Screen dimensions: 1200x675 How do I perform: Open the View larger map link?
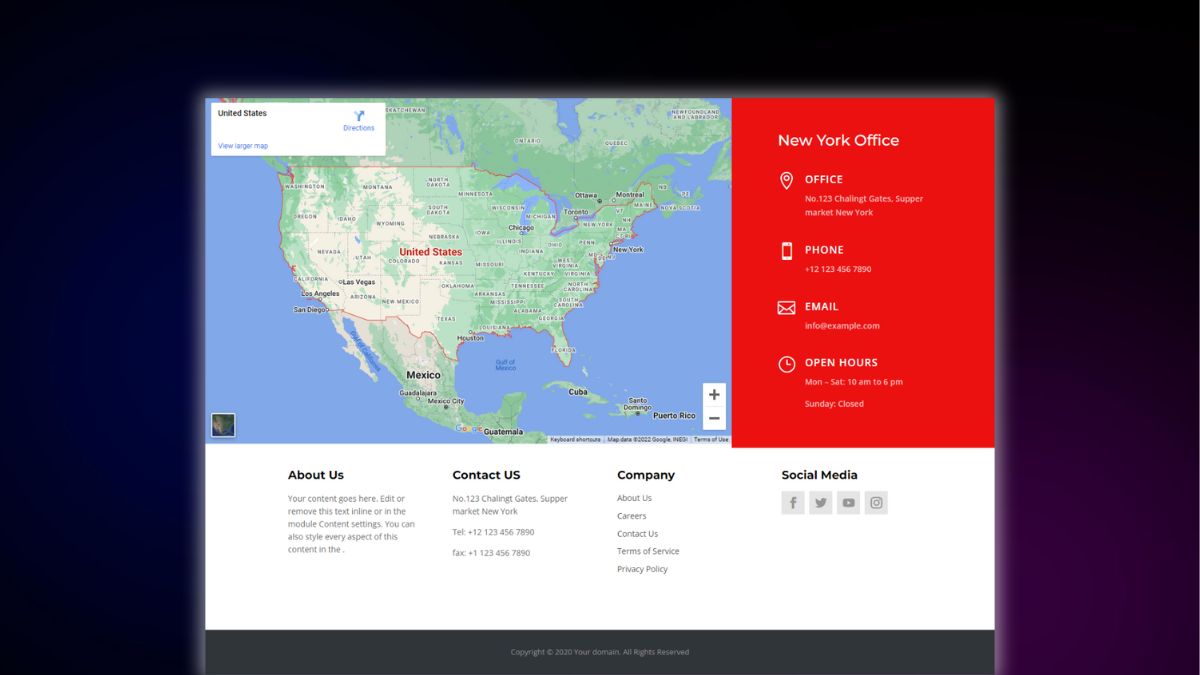tap(243, 146)
